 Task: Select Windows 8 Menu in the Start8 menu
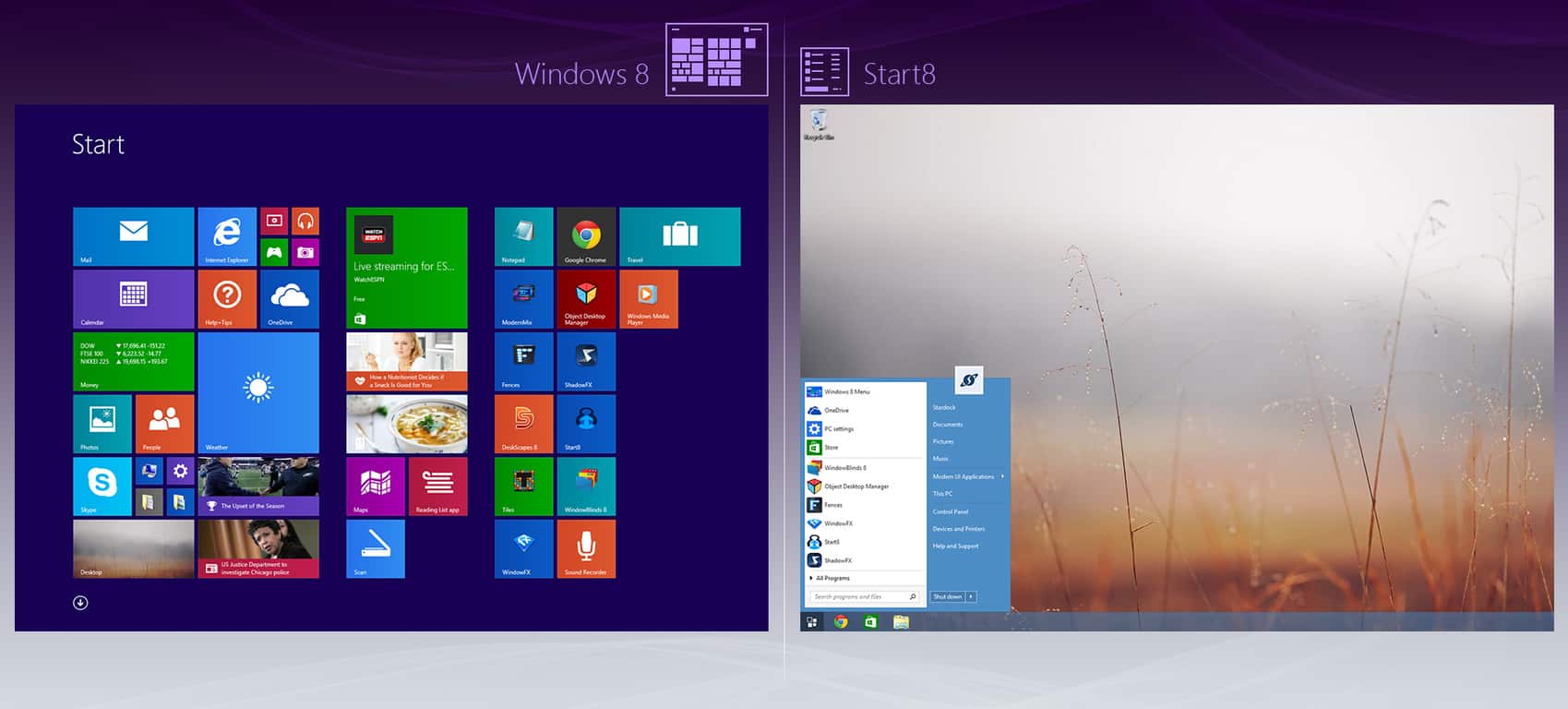tap(865, 391)
